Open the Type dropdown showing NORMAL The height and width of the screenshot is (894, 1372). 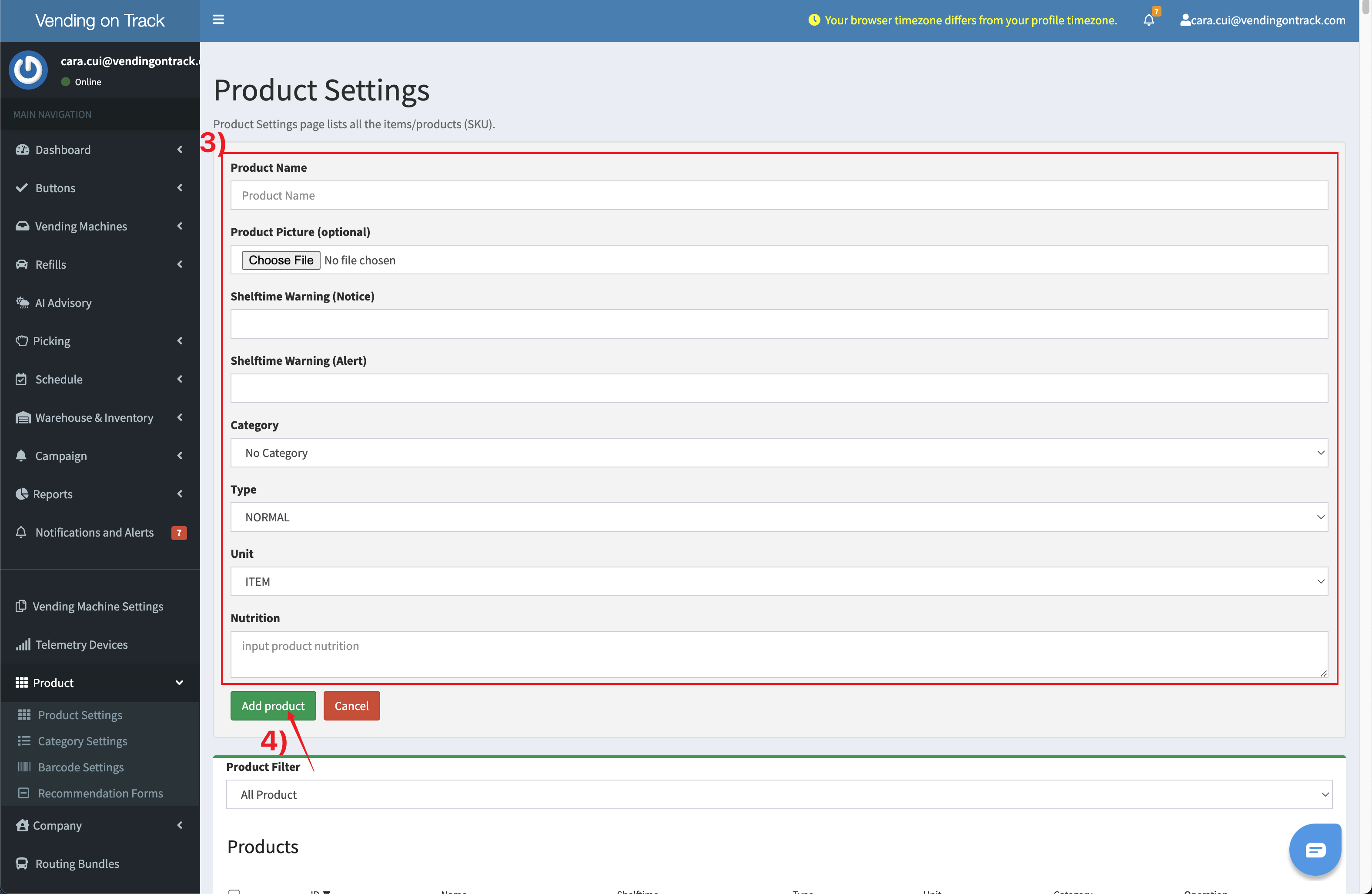click(779, 517)
